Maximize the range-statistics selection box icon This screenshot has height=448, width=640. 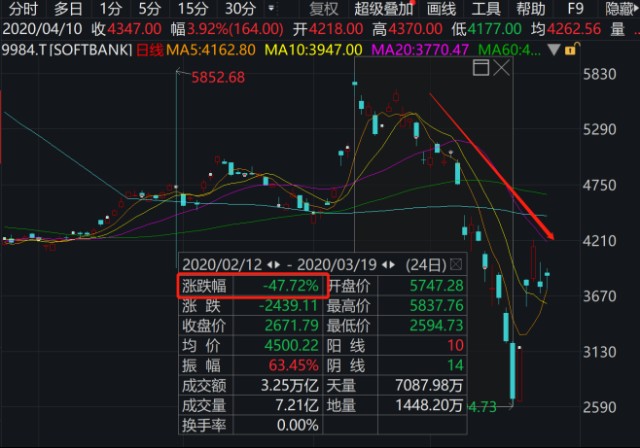481,67
